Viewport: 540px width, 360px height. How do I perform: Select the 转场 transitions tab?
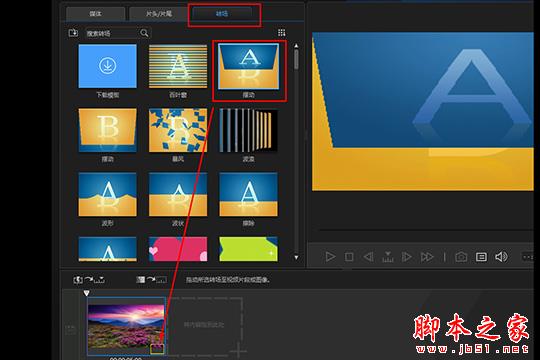click(222, 14)
